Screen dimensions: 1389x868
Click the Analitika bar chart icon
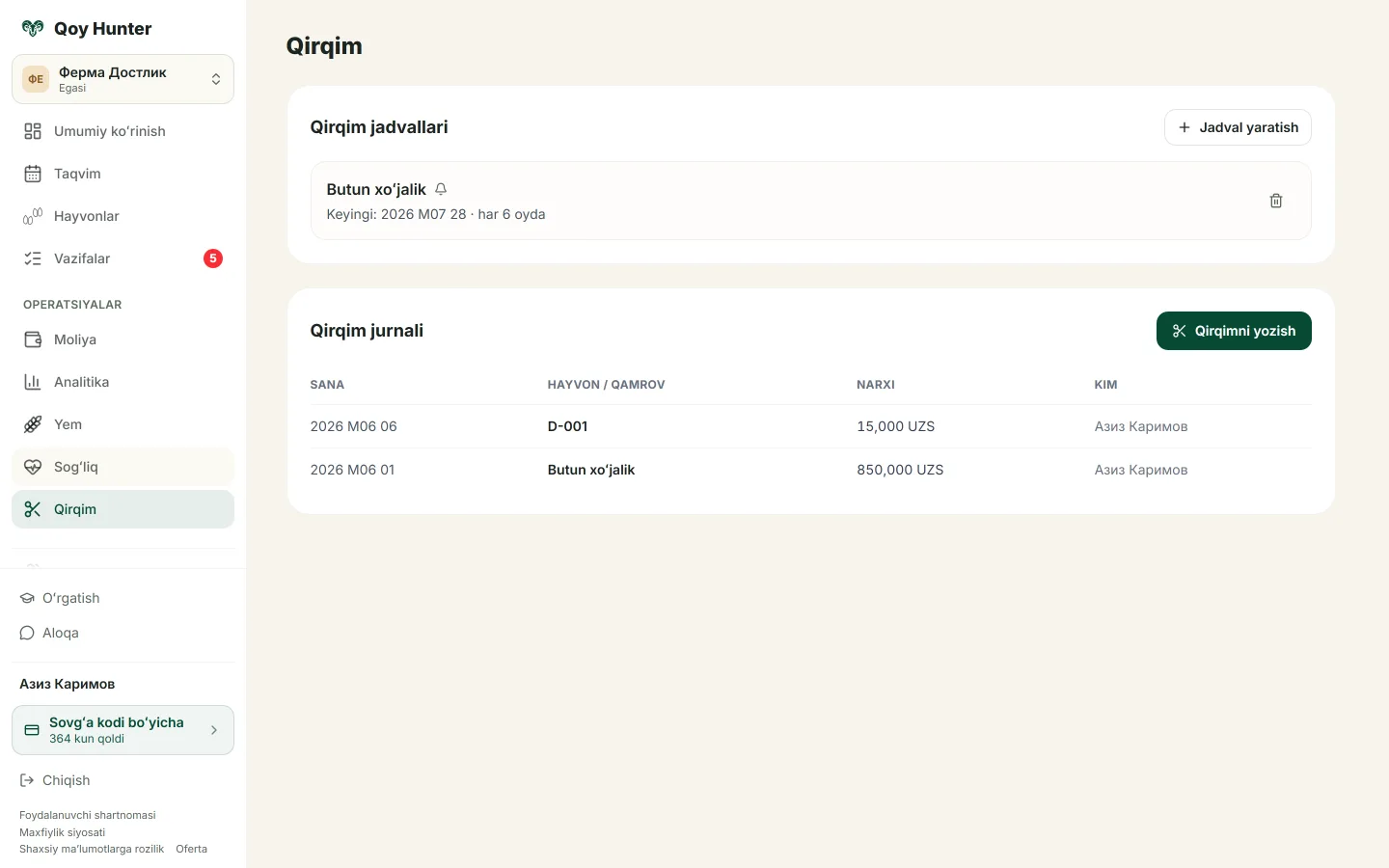click(x=33, y=382)
